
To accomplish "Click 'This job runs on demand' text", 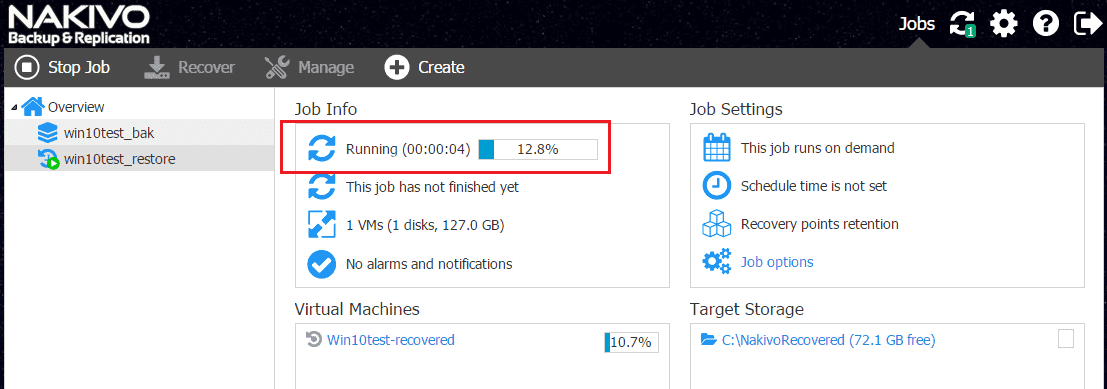I will pos(818,148).
